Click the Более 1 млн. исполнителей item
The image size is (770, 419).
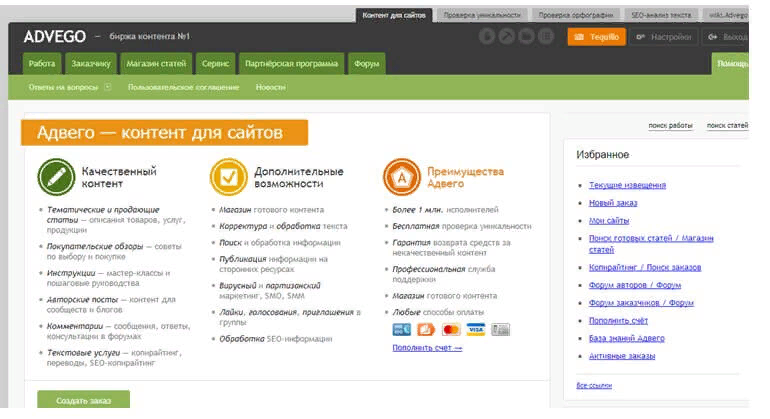click(x=445, y=210)
